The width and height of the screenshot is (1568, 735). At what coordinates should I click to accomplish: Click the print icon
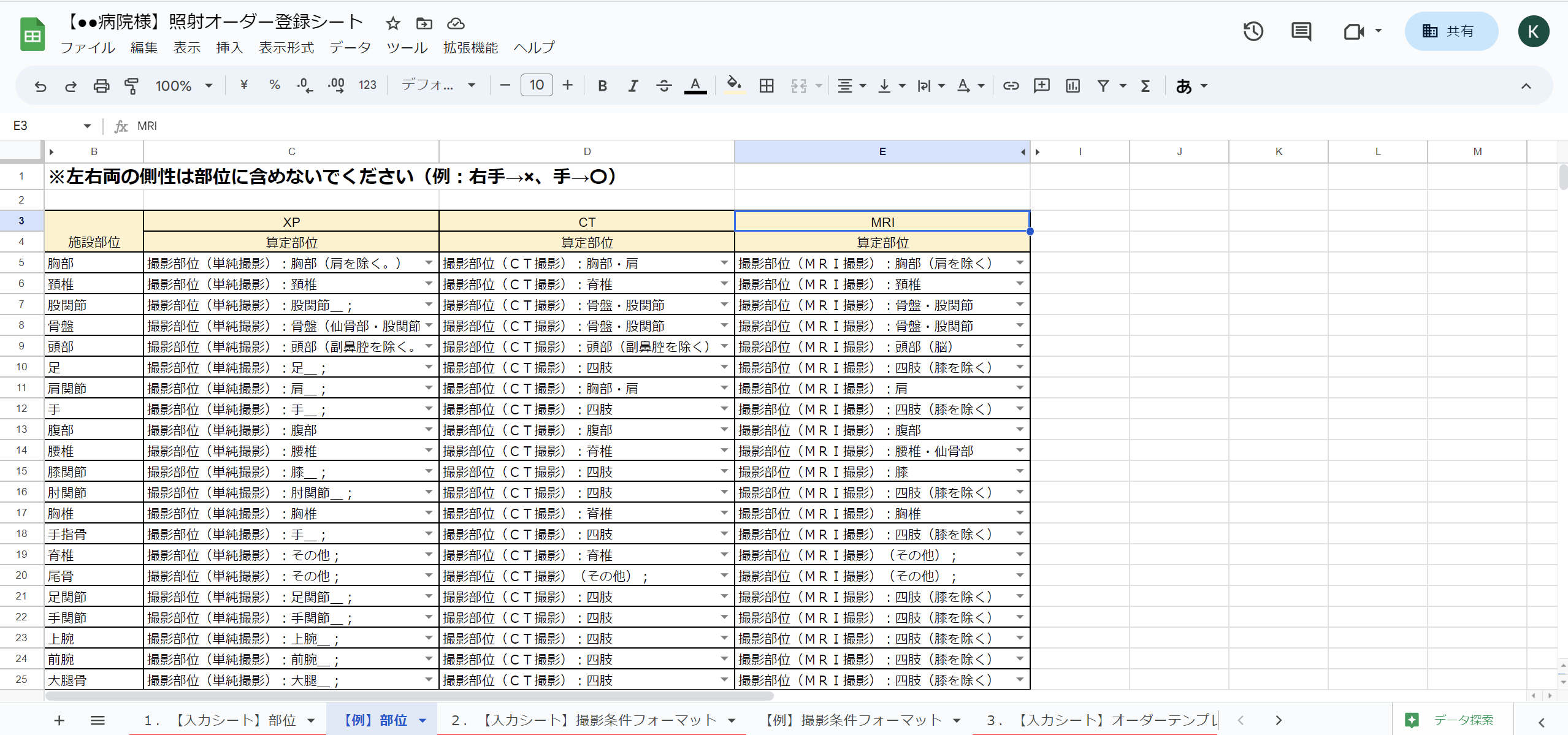[x=101, y=86]
